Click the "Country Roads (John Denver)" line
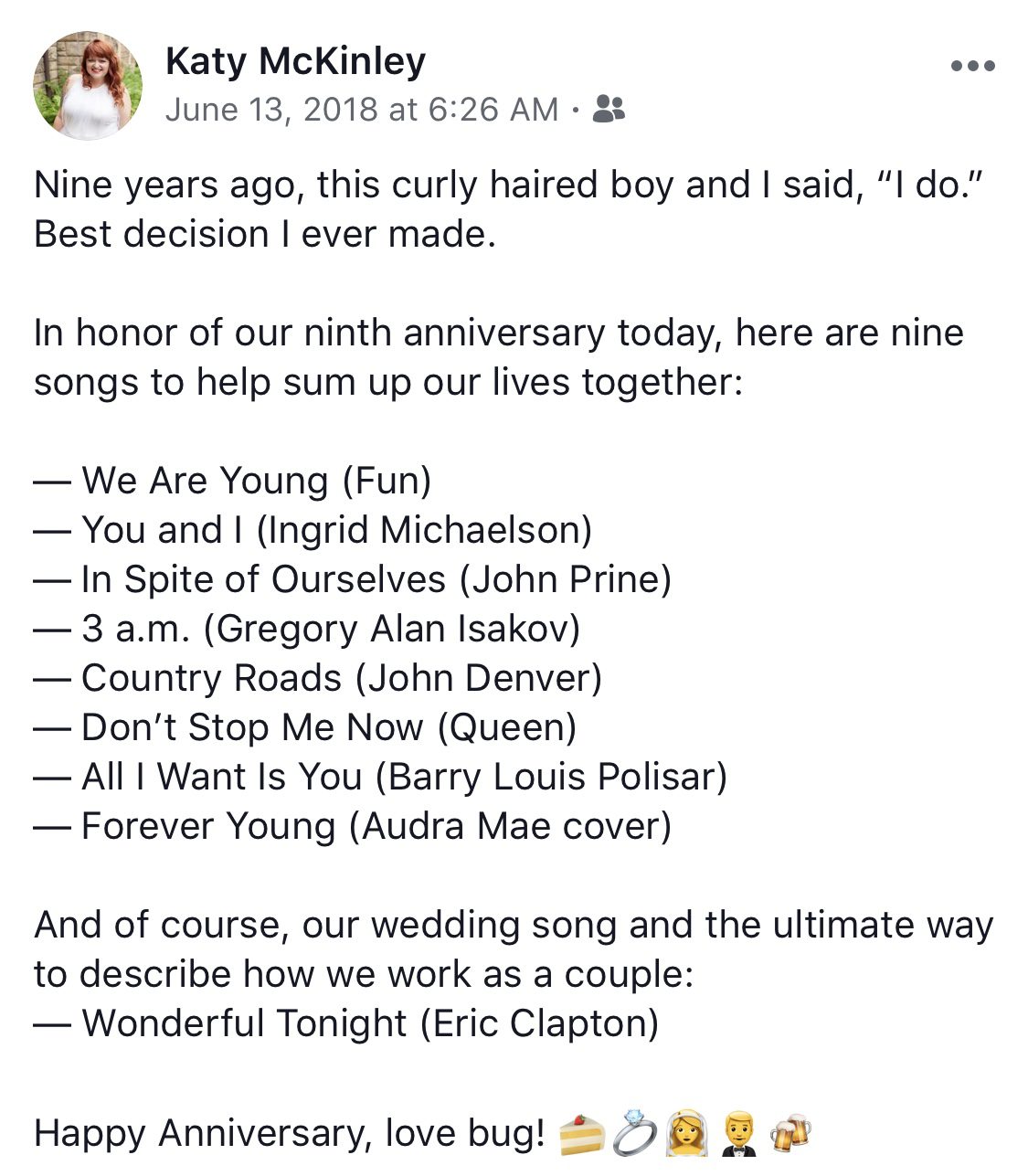 pyautogui.click(x=341, y=678)
